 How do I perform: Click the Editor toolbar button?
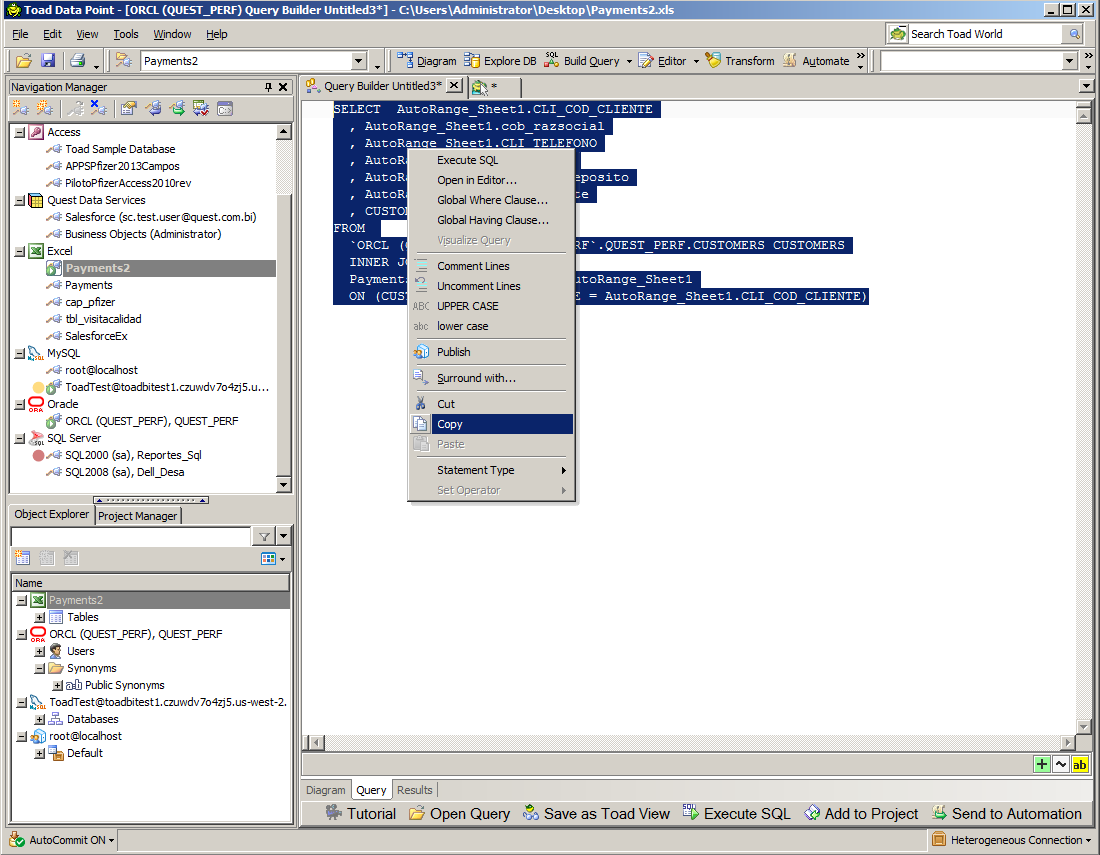coord(663,61)
